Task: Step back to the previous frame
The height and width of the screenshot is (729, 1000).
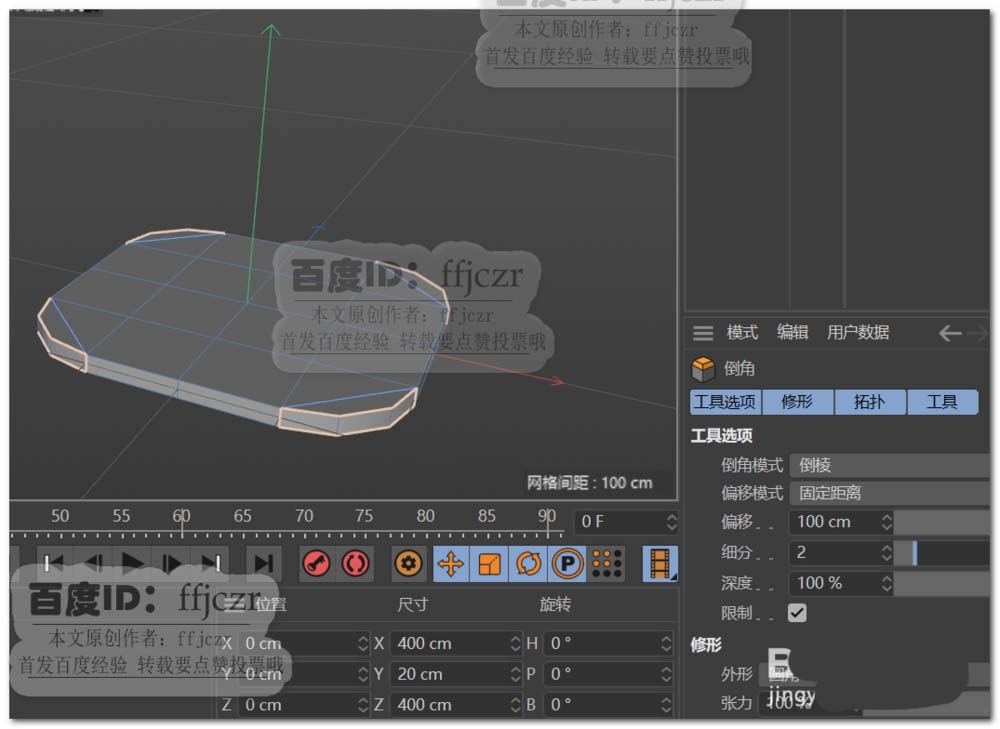Action: point(93,563)
